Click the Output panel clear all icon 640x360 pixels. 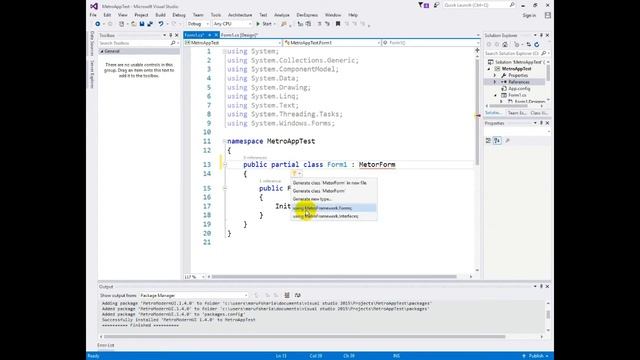coord(287,295)
